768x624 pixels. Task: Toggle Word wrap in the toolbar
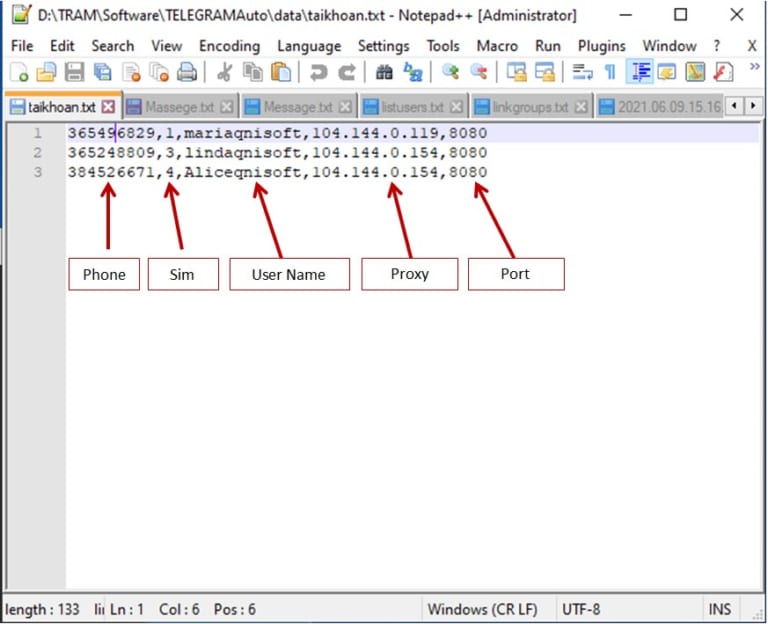point(582,72)
